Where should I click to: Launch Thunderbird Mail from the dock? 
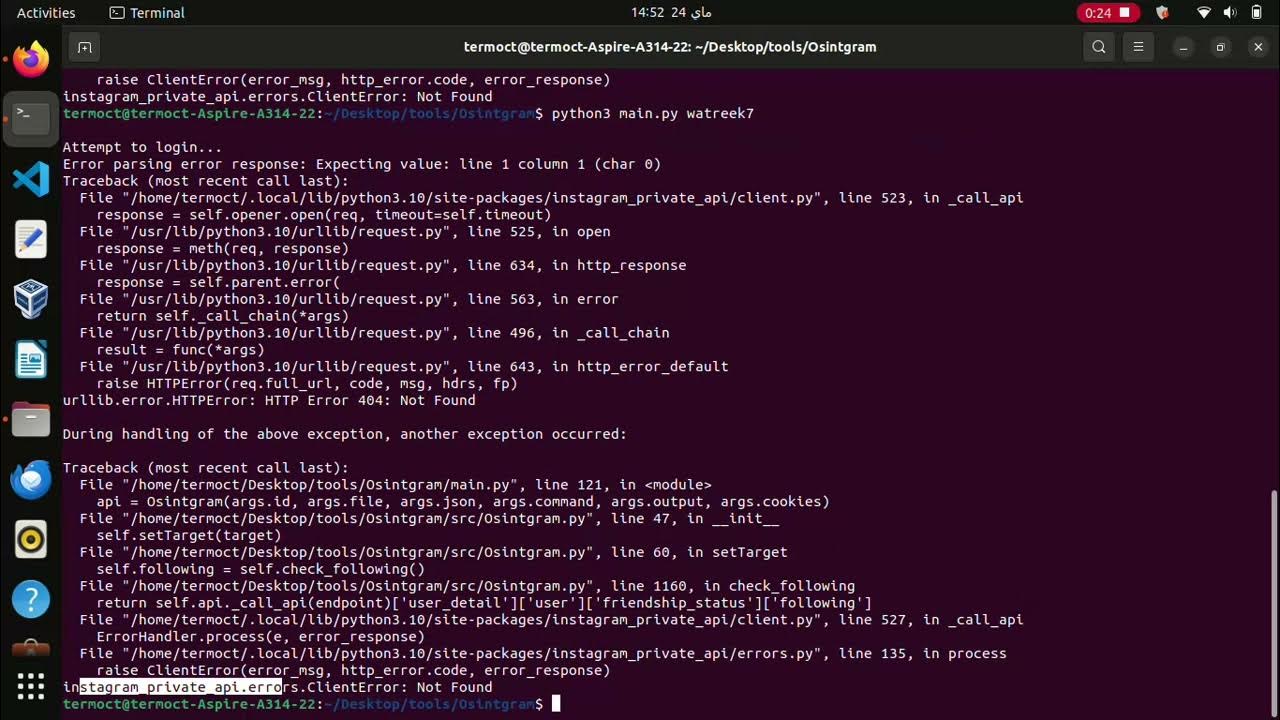tap(31, 480)
